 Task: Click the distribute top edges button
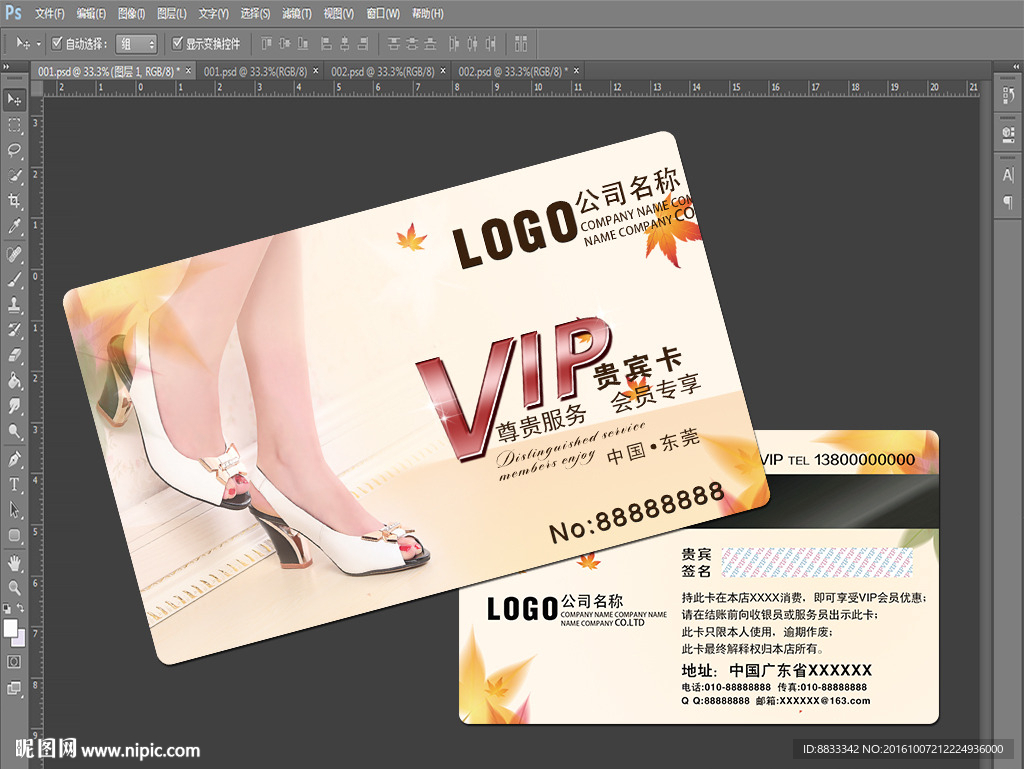(394, 44)
